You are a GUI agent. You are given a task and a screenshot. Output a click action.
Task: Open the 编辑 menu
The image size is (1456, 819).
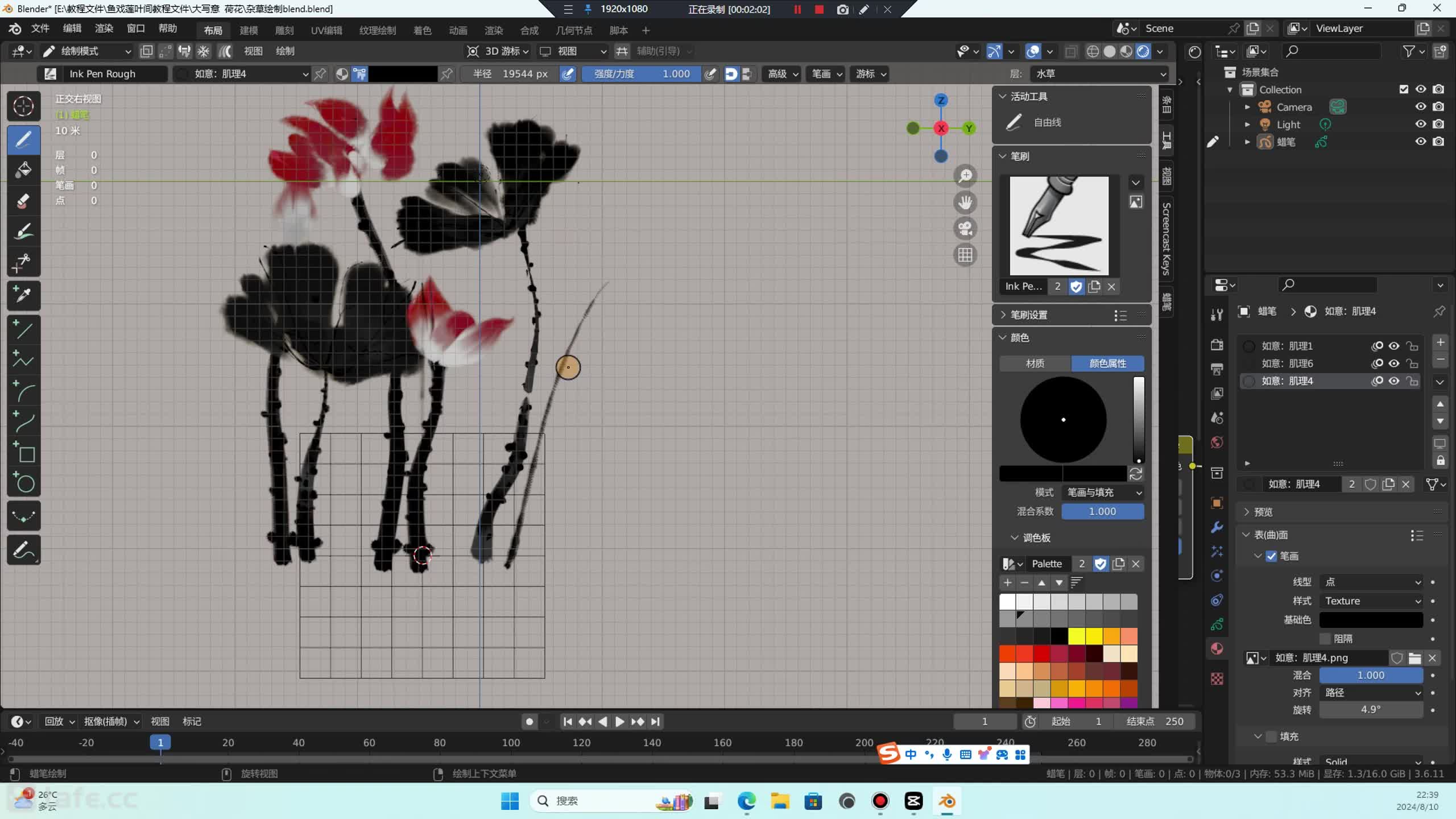coord(72,28)
